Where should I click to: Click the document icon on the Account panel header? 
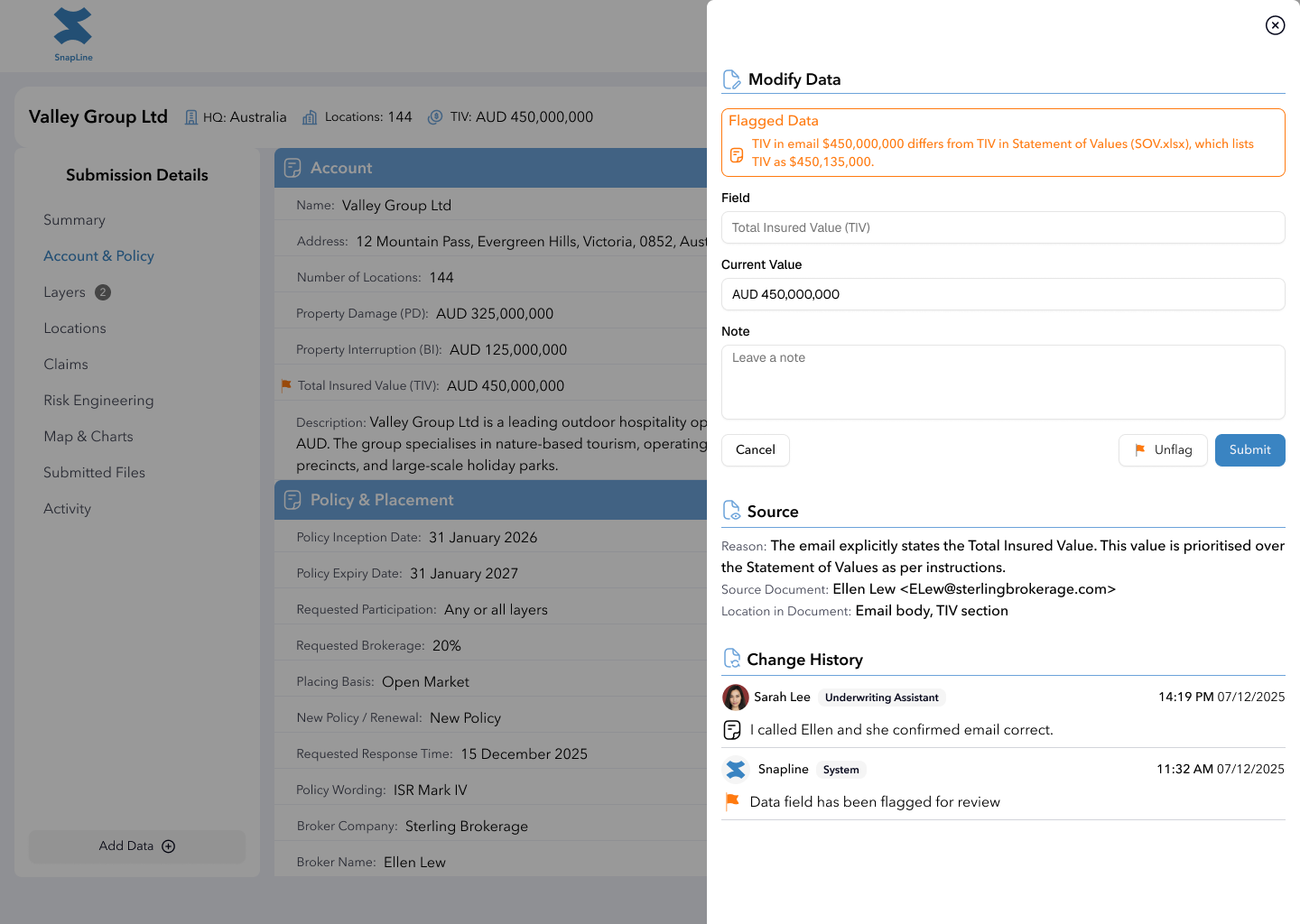click(292, 168)
